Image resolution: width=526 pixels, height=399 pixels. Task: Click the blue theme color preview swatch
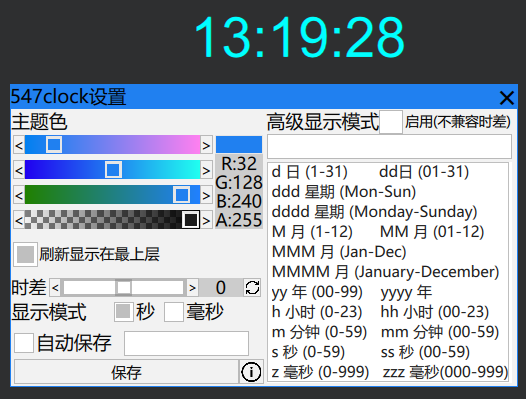point(239,145)
